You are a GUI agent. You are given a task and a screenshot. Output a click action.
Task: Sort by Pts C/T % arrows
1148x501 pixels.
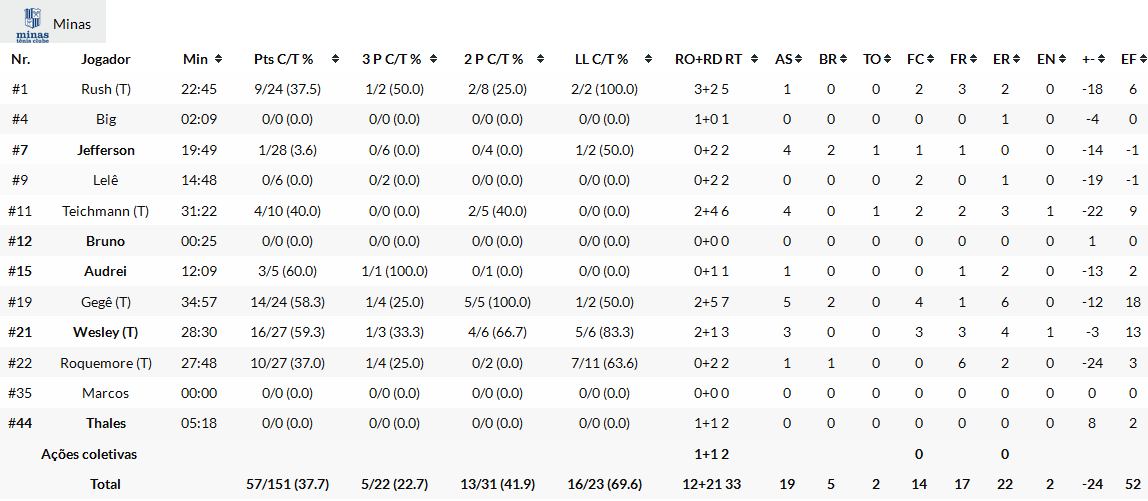pyautogui.click(x=336, y=60)
